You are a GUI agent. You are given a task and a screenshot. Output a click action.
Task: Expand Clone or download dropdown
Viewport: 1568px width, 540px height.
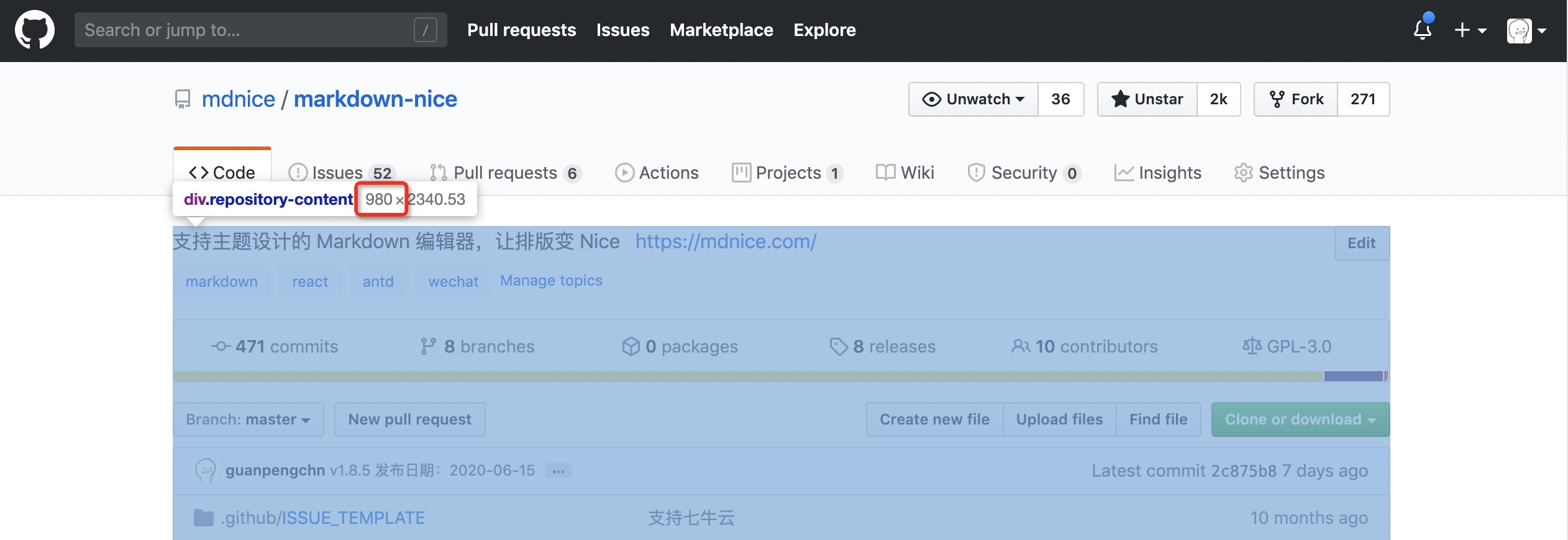click(1300, 420)
